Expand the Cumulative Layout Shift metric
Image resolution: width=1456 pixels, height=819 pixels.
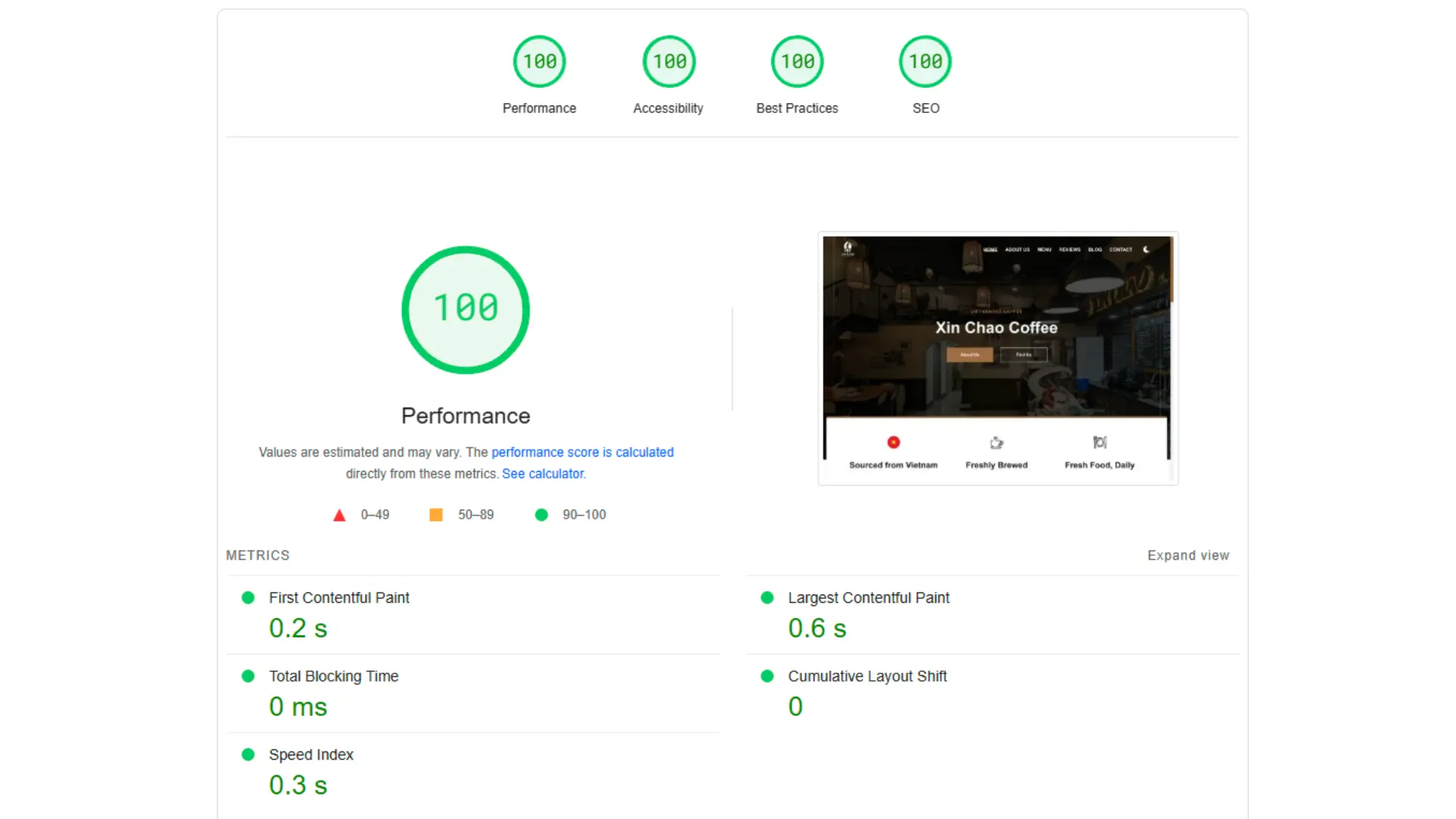pos(992,693)
